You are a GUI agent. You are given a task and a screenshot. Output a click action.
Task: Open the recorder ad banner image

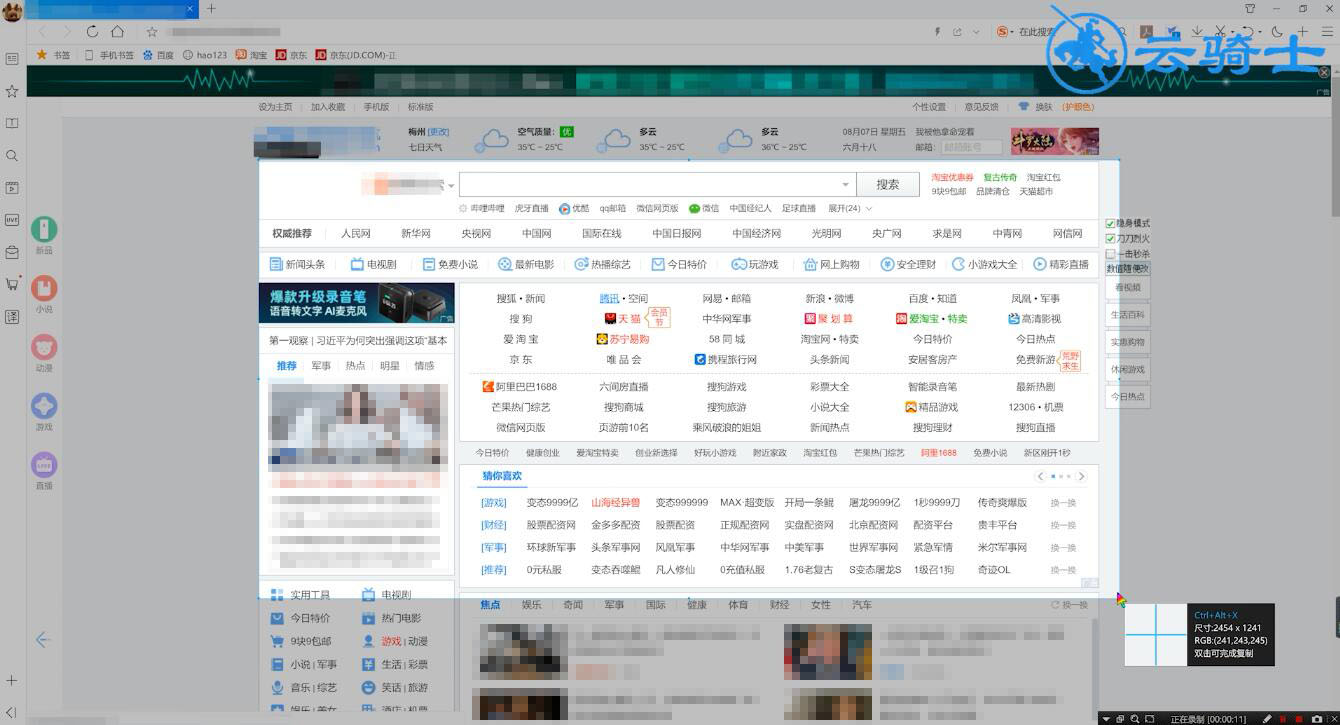(356, 303)
